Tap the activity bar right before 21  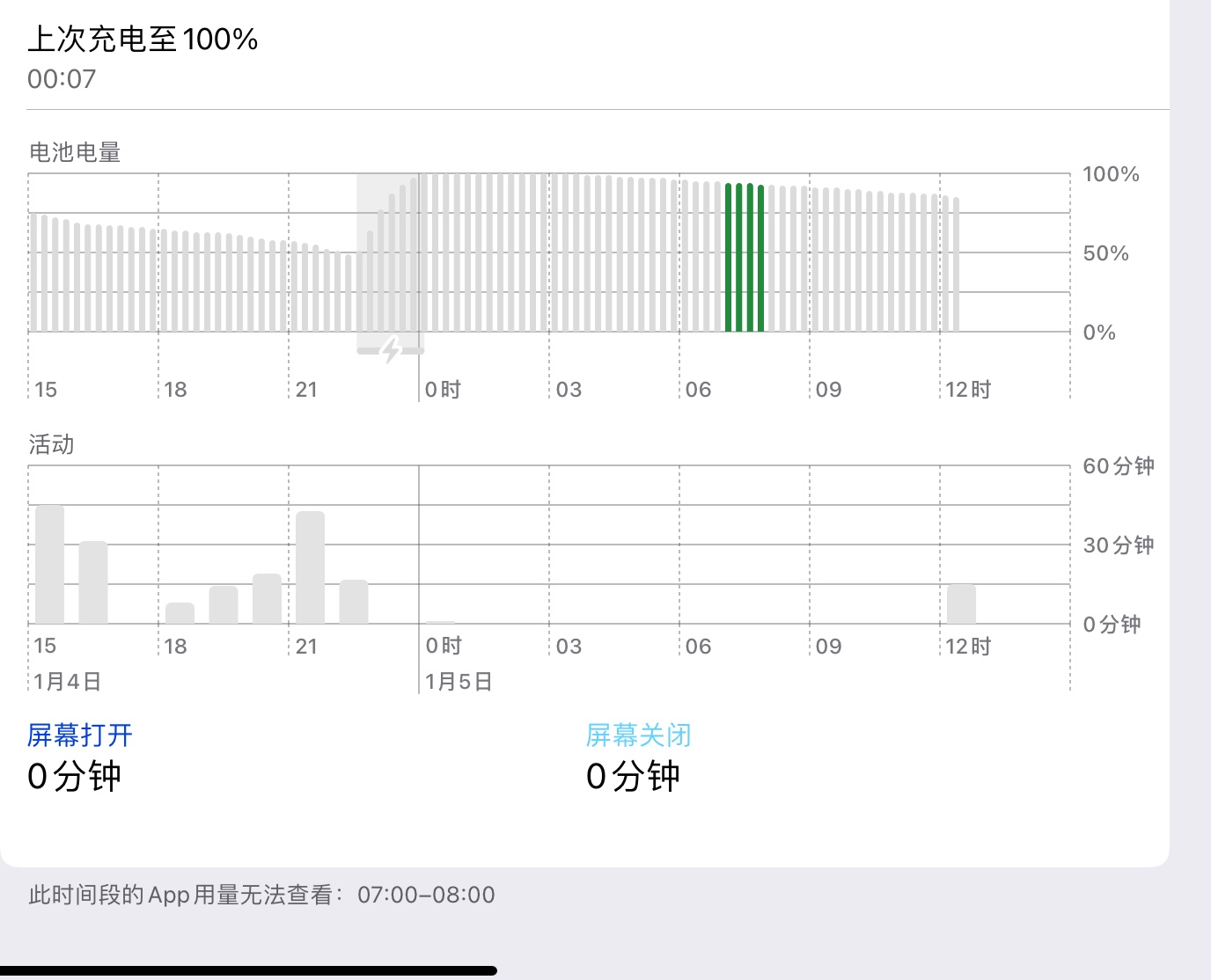click(267, 598)
